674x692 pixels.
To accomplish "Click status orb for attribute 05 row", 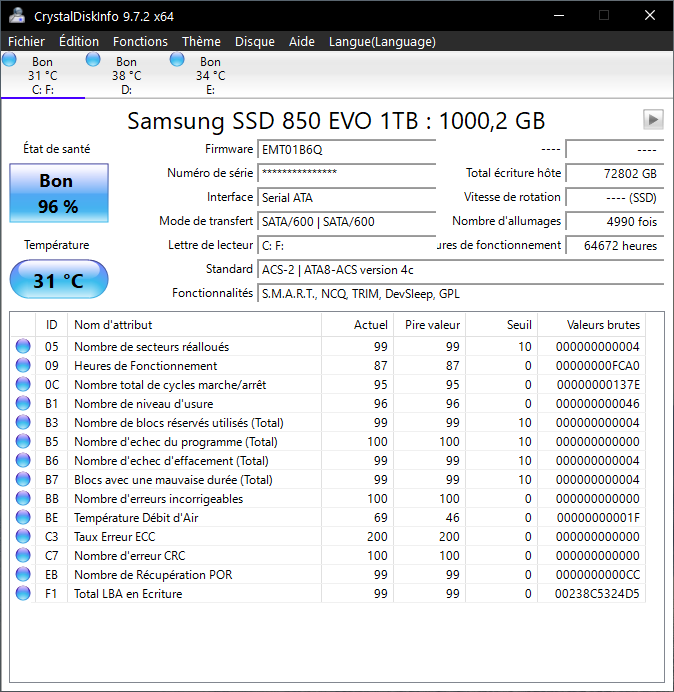I will 23,346.
